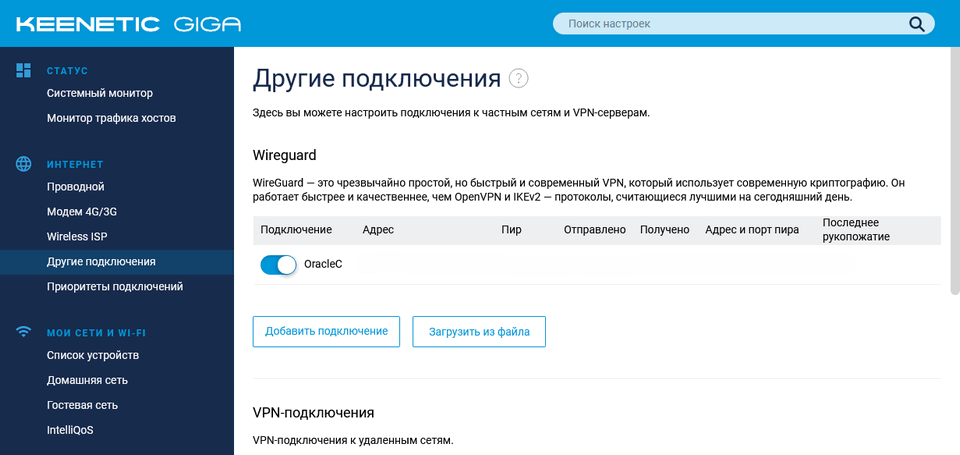This screenshot has width=960, height=455.
Task: Open Модем 4G/3G settings
Action: point(81,212)
